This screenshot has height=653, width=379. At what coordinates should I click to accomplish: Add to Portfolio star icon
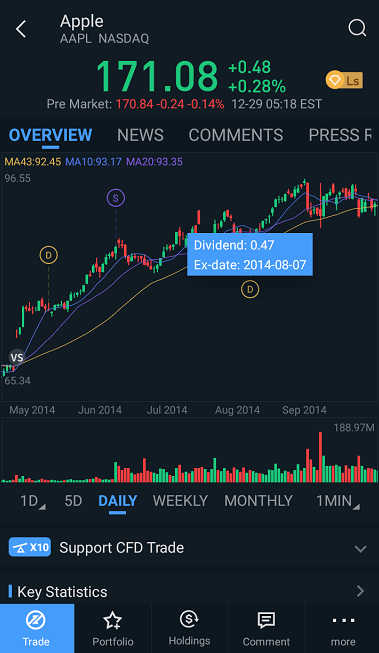click(x=112, y=621)
